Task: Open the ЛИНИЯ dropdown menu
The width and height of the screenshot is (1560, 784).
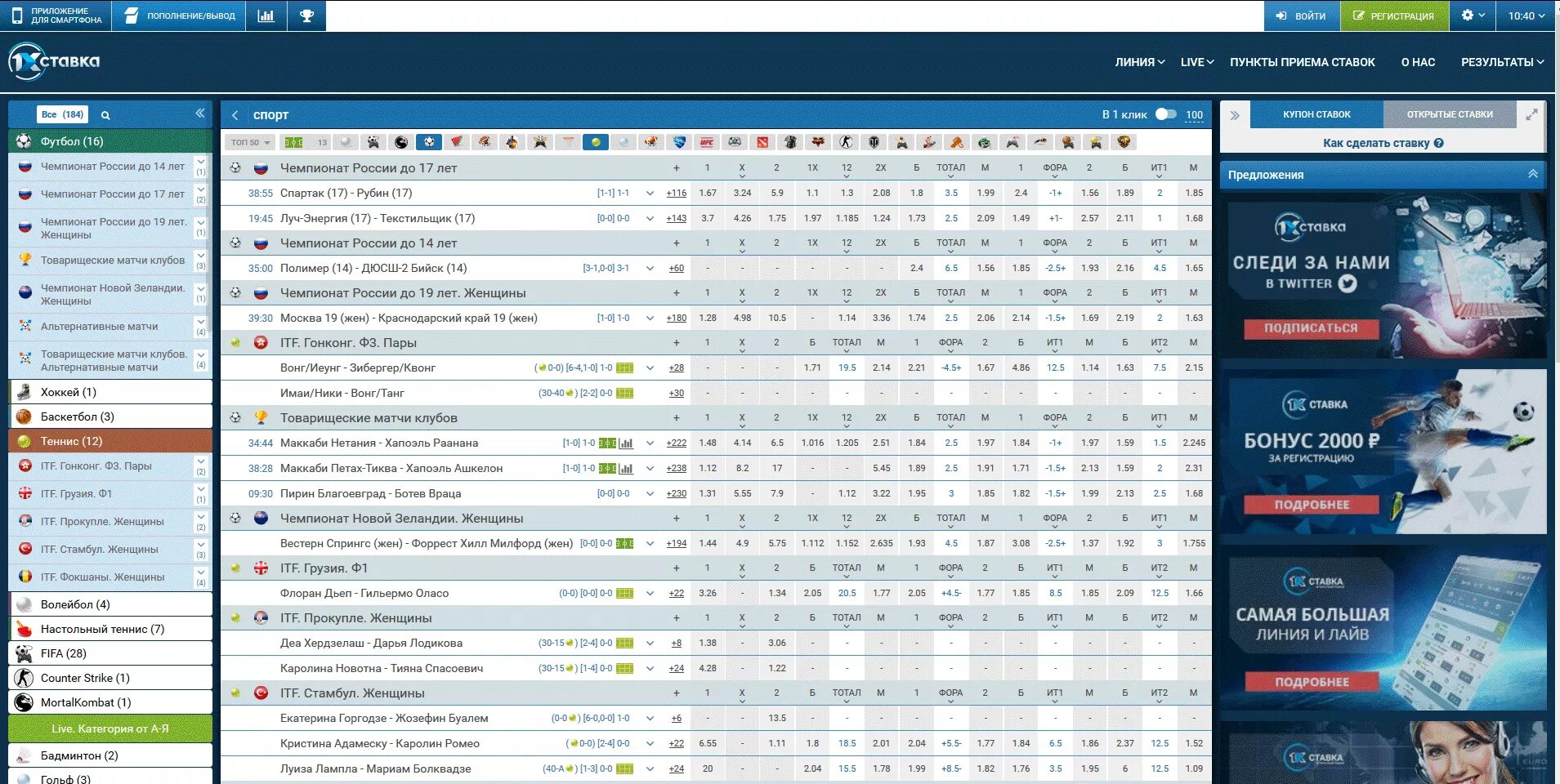Action: (x=1140, y=62)
